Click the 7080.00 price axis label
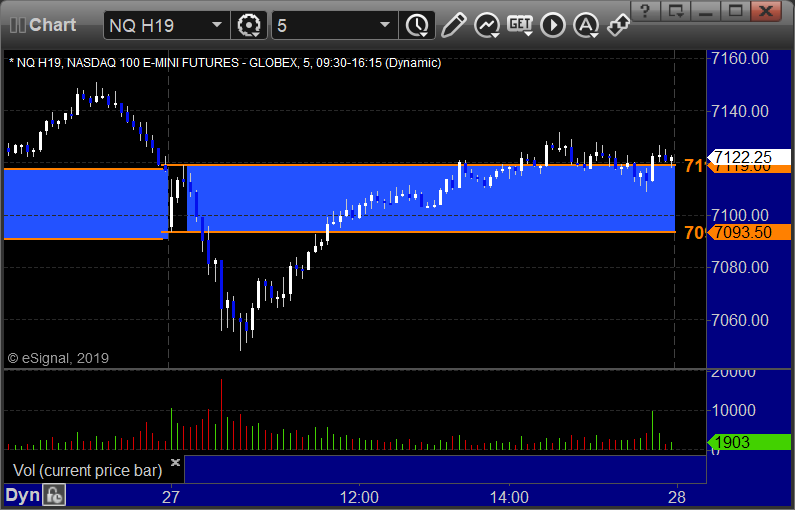 click(x=740, y=267)
